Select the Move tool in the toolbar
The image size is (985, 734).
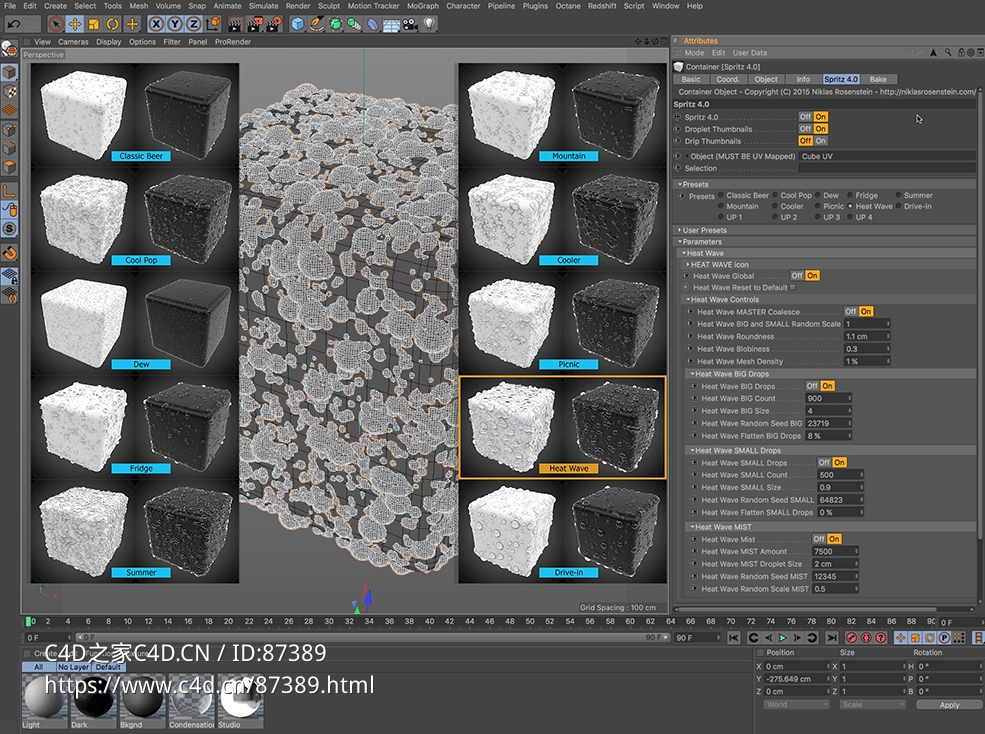(75, 23)
